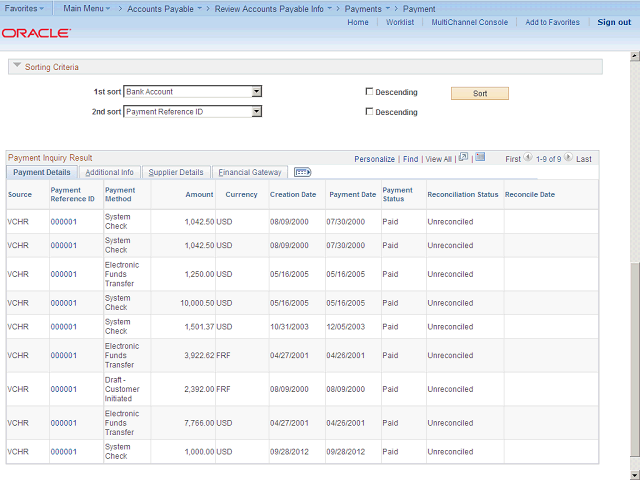Open the 1st sort Bank Account dropdown

(256, 92)
